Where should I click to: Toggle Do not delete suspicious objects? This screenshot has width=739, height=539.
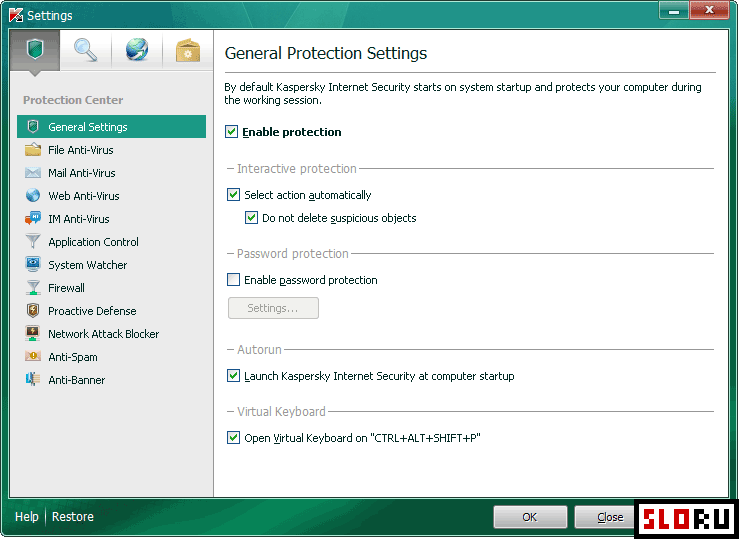pos(251,218)
